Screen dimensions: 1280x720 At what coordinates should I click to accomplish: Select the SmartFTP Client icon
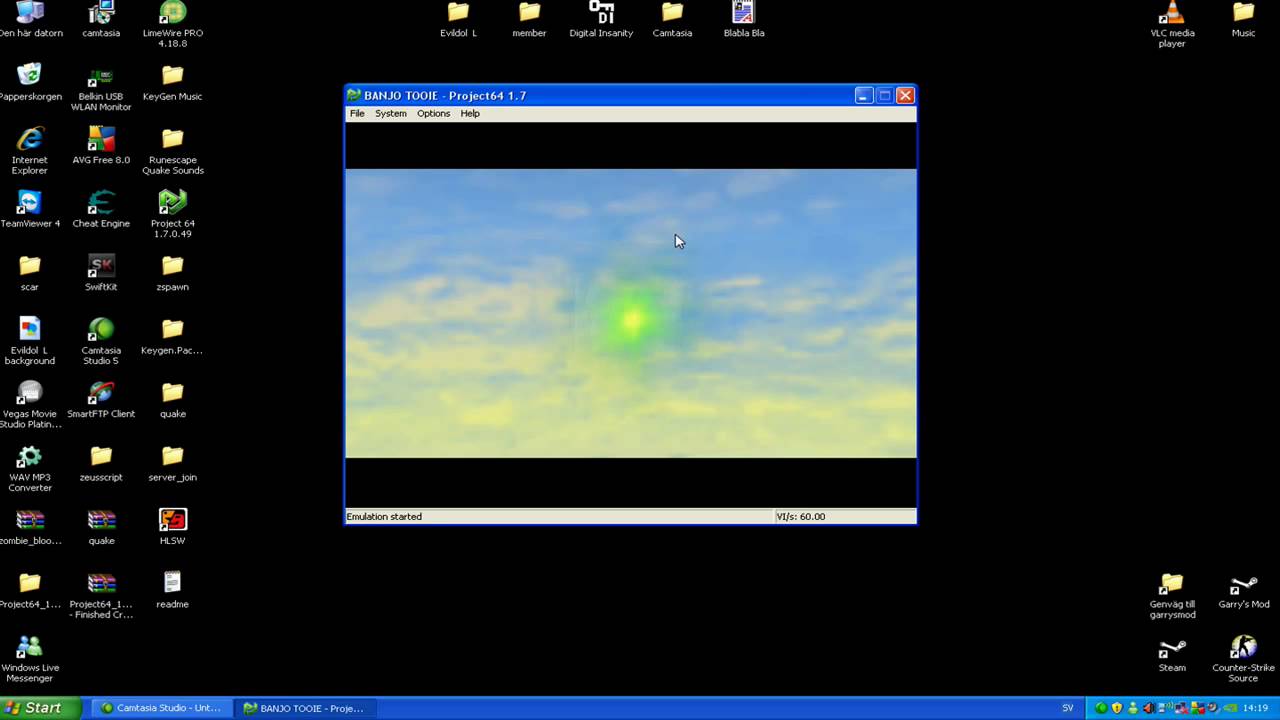[x=101, y=399]
